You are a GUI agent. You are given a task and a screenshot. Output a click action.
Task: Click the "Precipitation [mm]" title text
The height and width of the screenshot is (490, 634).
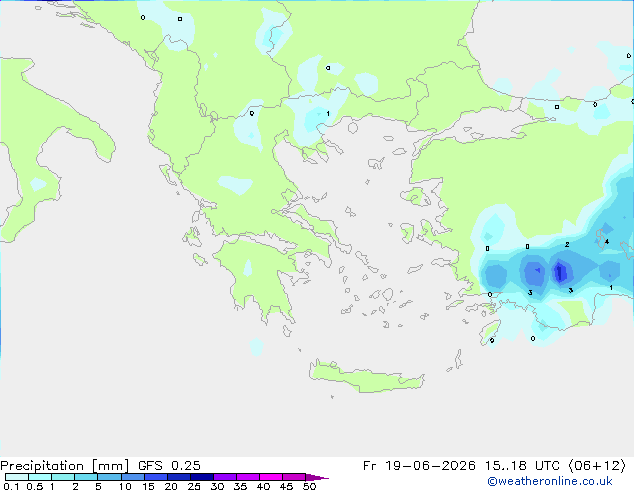[x=64, y=466]
